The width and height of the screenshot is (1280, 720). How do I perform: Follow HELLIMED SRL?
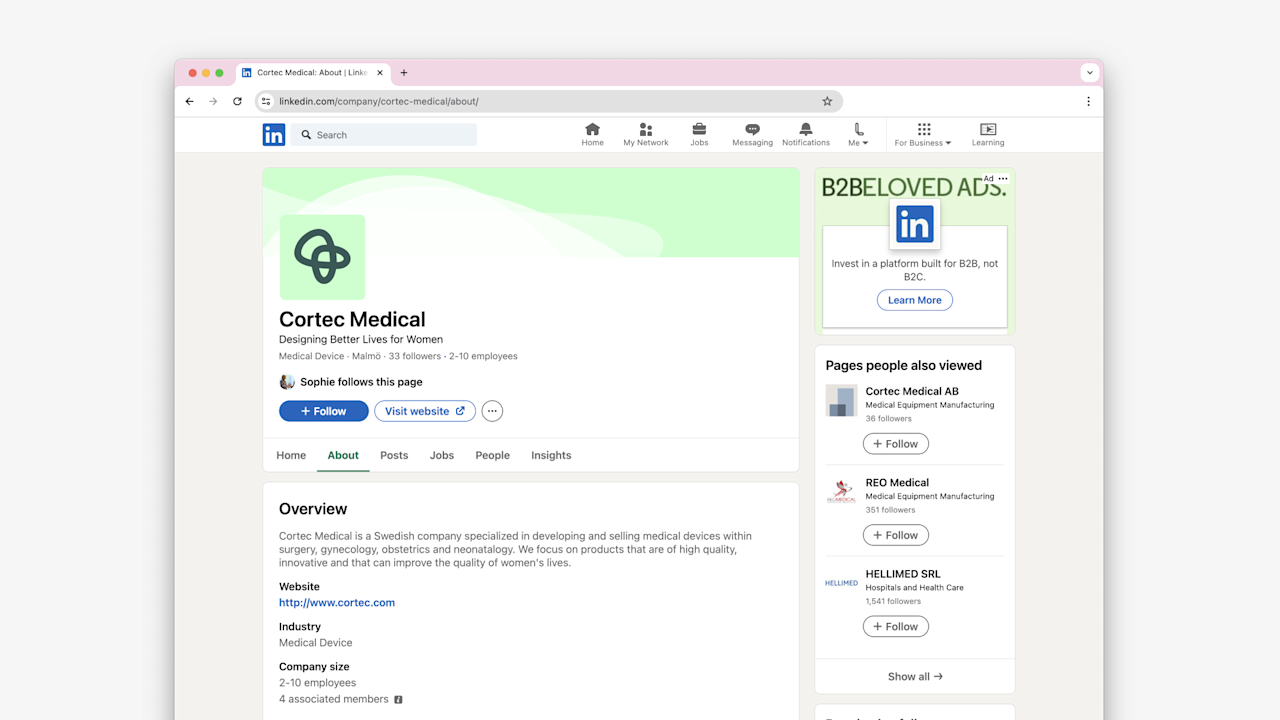tap(896, 626)
